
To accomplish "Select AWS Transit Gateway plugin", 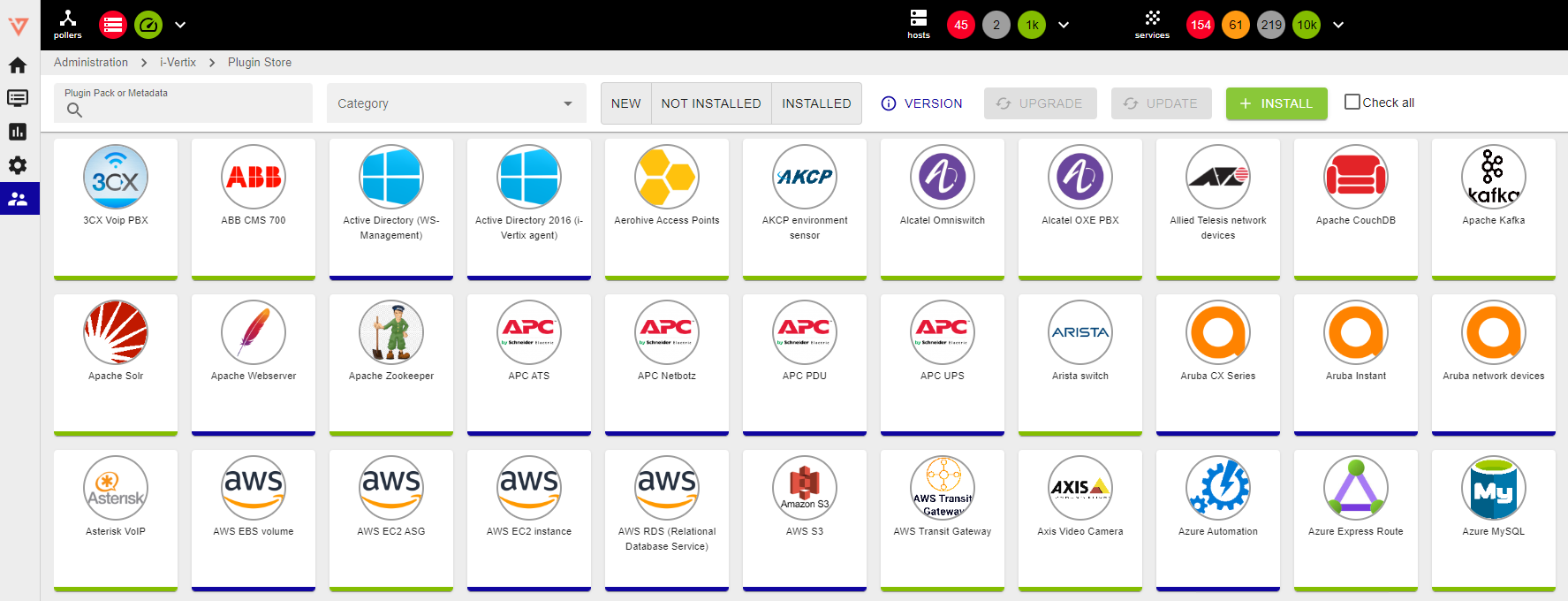I will click(943, 521).
